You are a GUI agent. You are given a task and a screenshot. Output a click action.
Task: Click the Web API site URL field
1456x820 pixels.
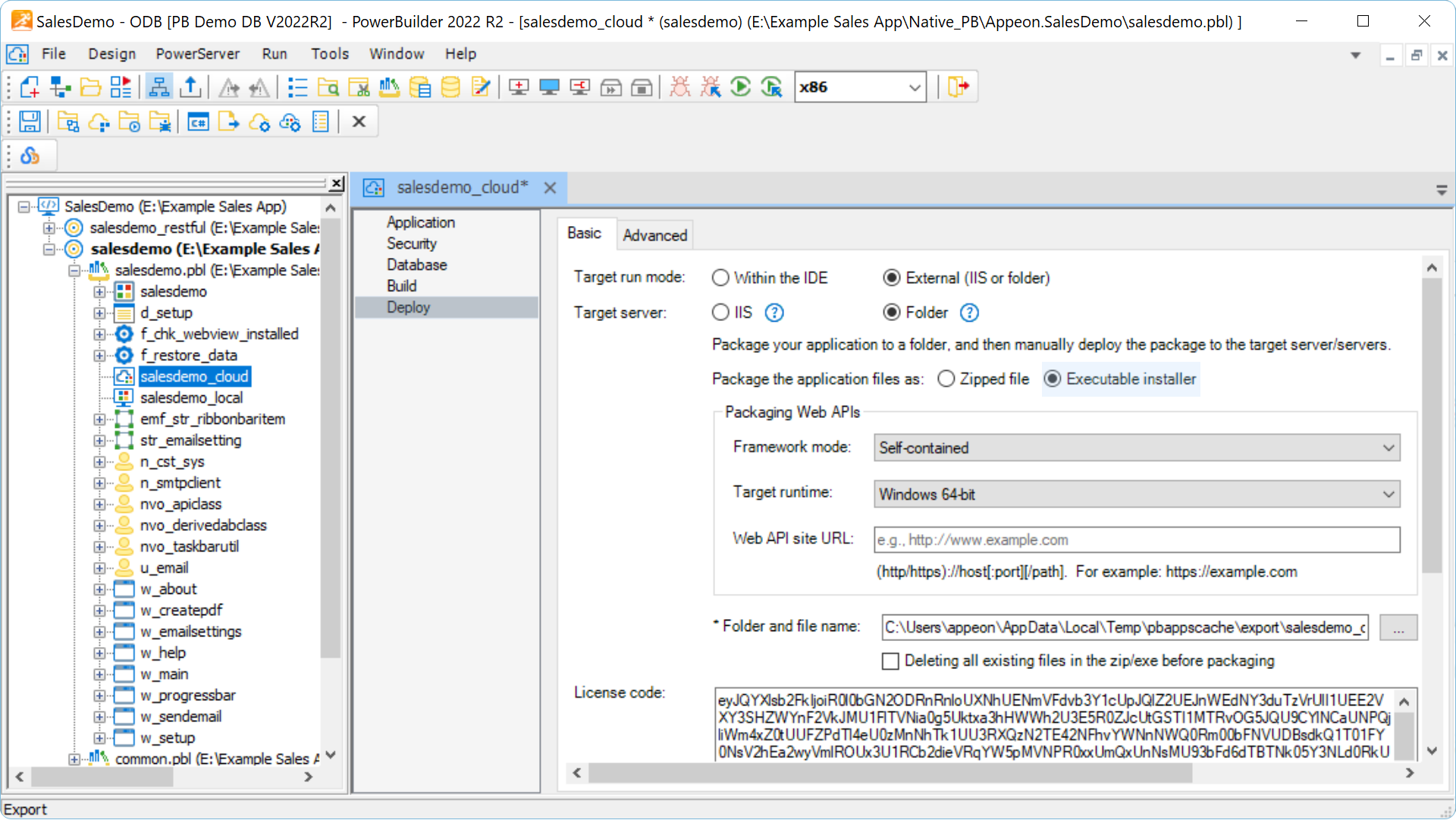[1137, 540]
